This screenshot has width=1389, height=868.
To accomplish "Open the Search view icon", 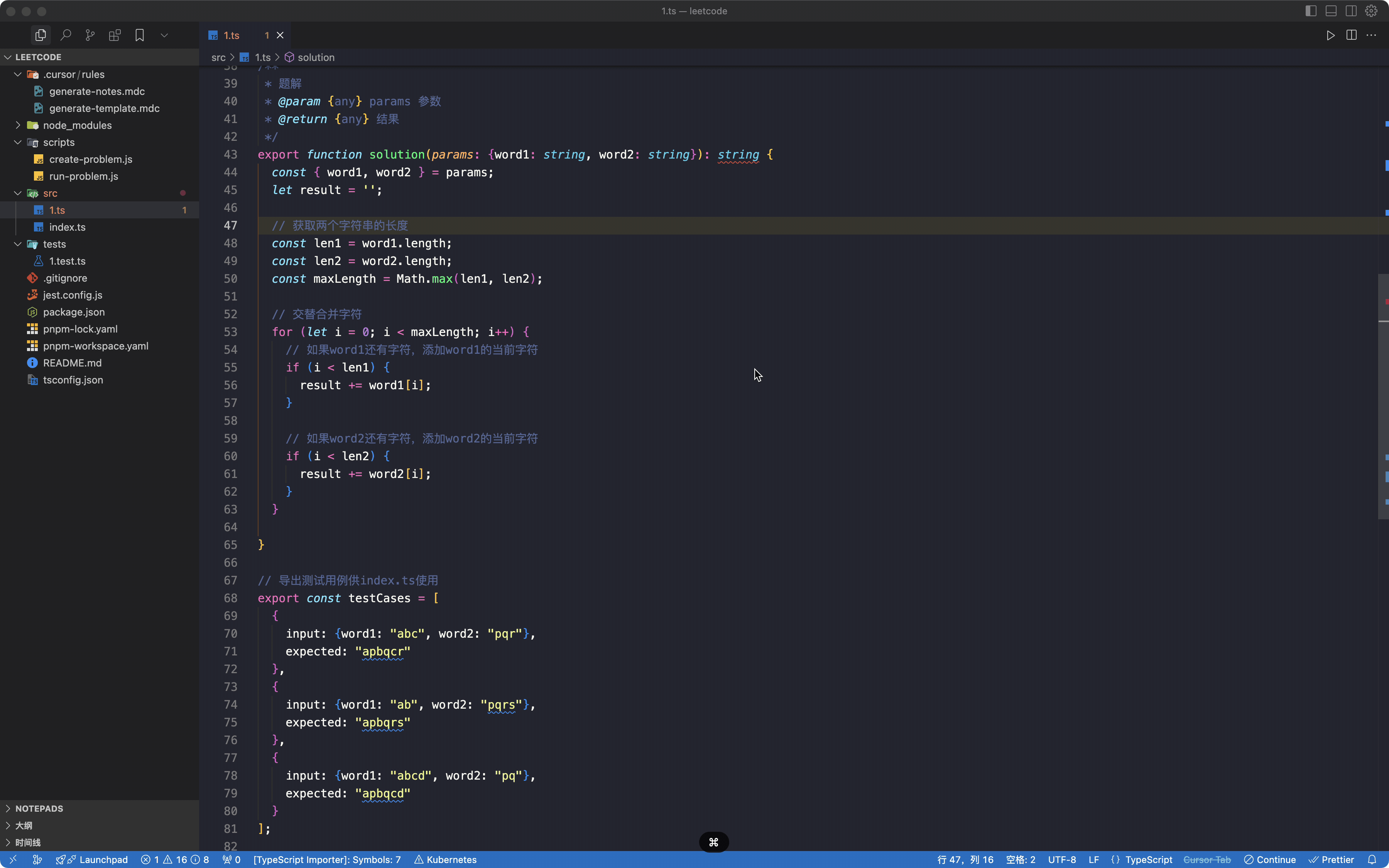I will point(66,35).
